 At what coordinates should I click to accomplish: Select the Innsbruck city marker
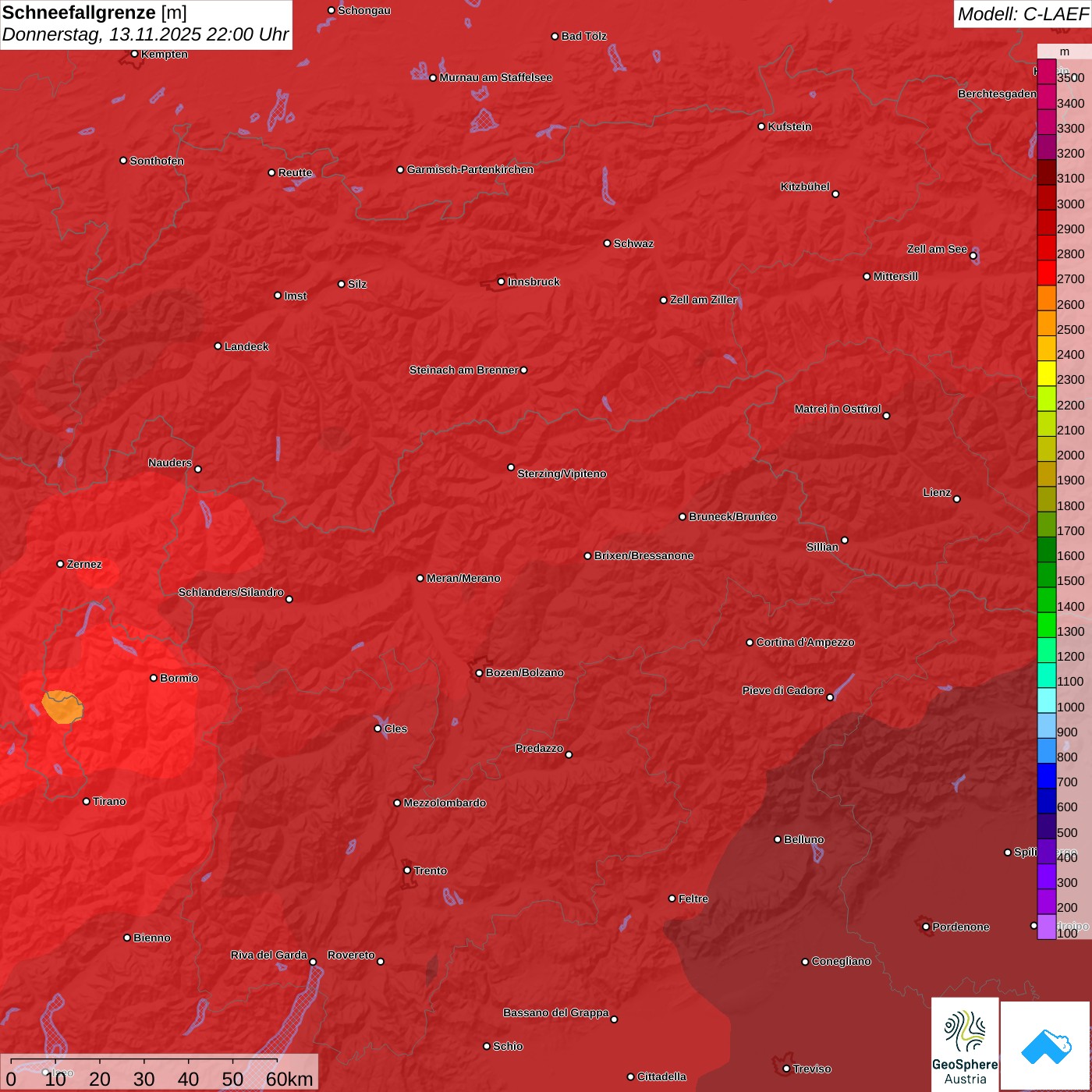(501, 282)
